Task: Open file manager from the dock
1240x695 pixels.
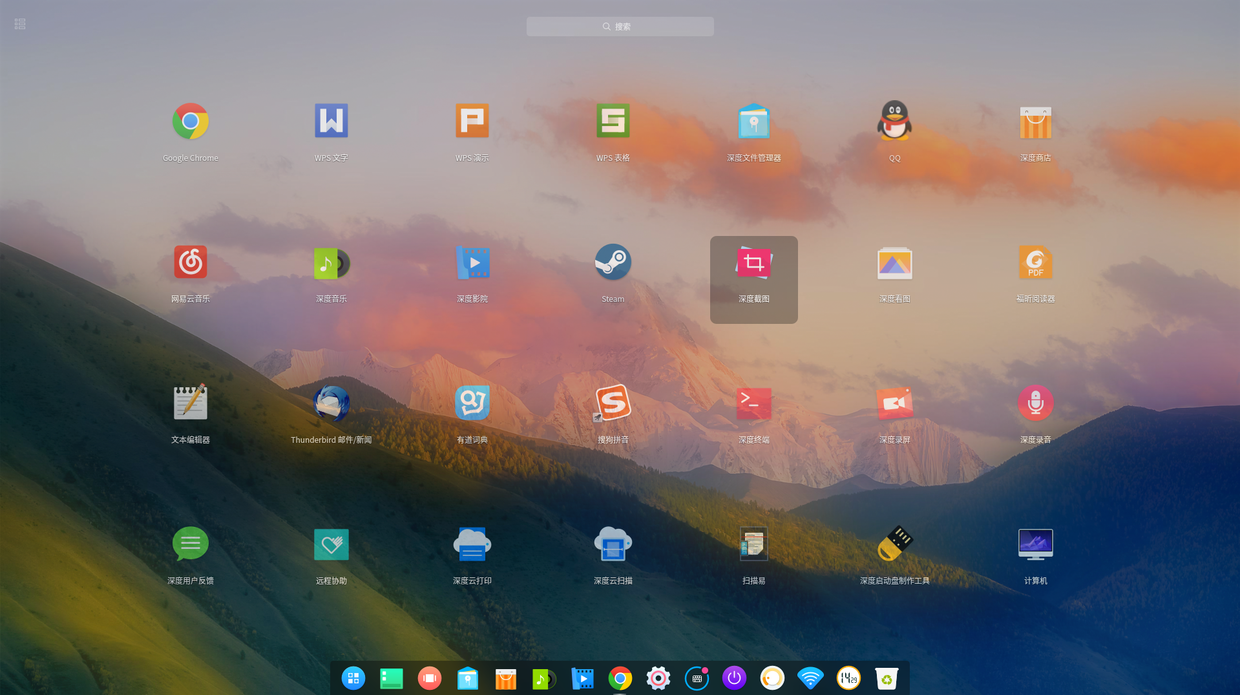Action: click(468, 679)
